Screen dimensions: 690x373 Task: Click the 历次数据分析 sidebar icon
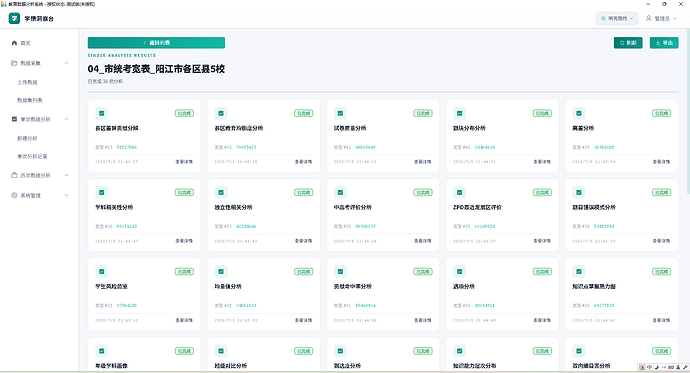pos(14,175)
